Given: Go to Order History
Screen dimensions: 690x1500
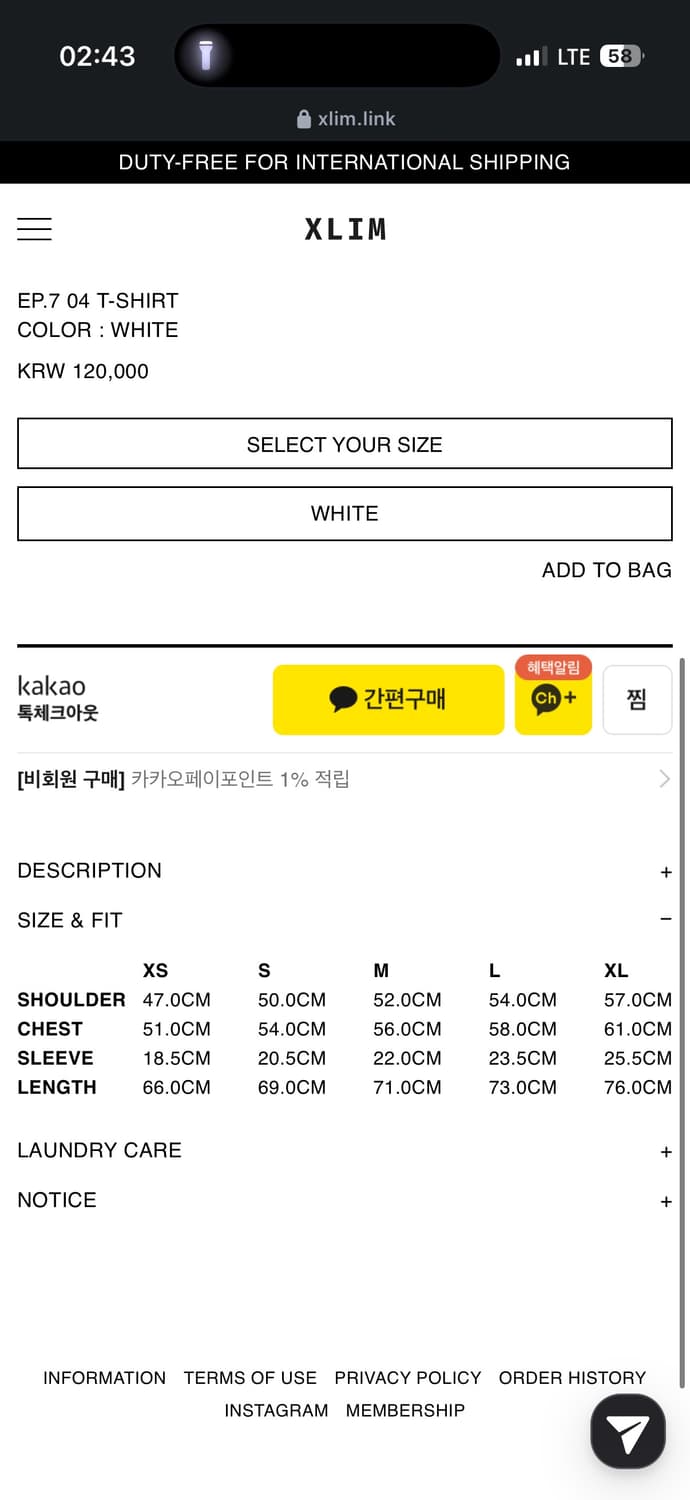Looking at the screenshot, I should coord(572,1378).
